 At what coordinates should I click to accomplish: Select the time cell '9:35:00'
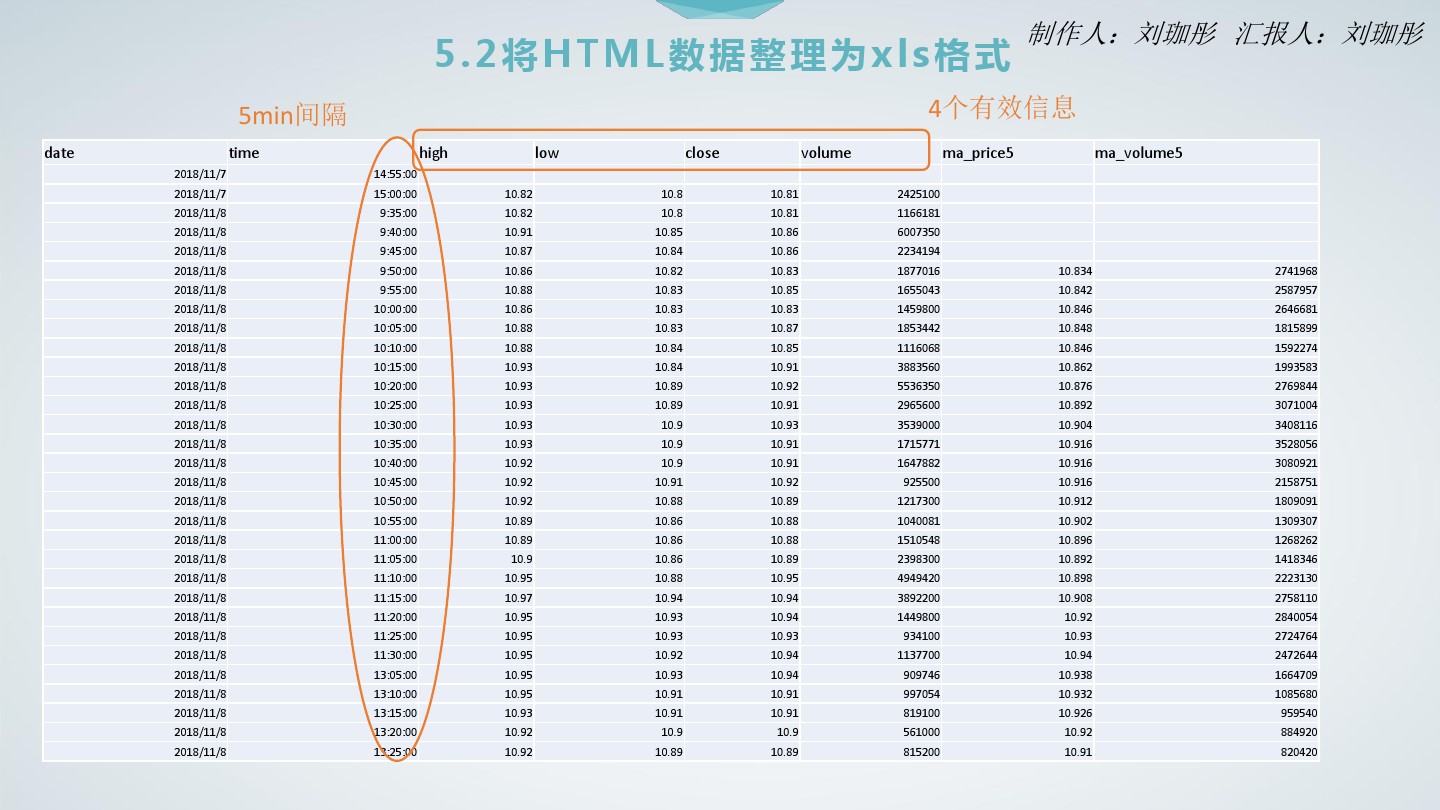tap(398, 213)
